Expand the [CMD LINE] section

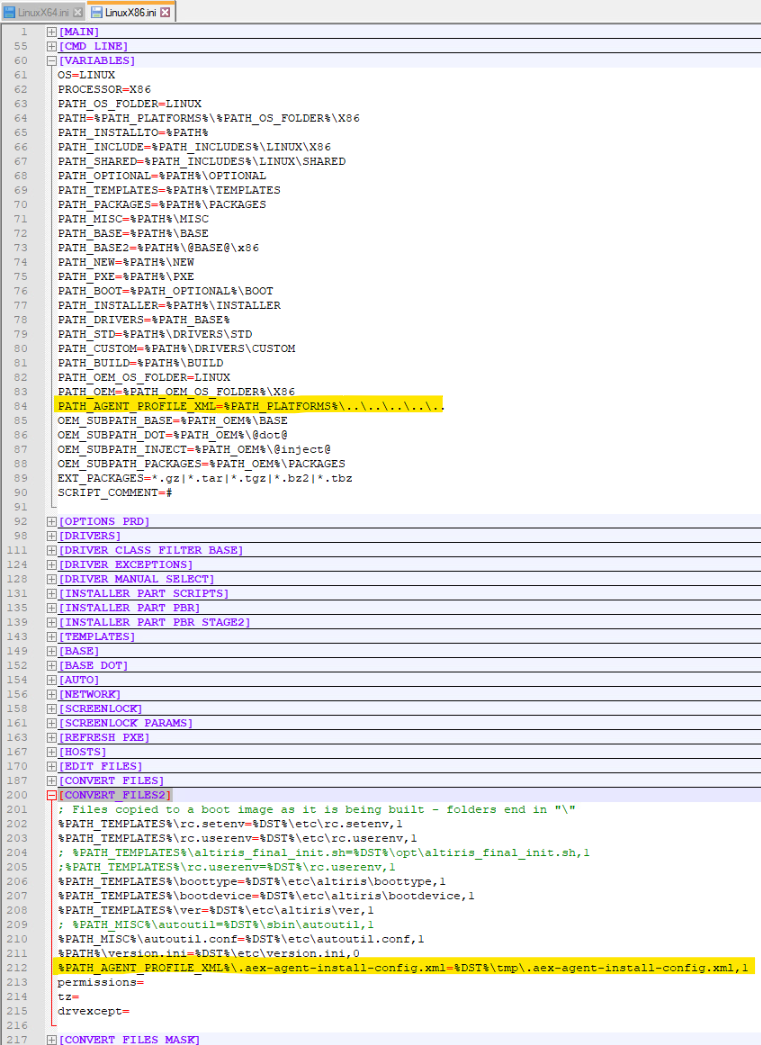(51, 46)
